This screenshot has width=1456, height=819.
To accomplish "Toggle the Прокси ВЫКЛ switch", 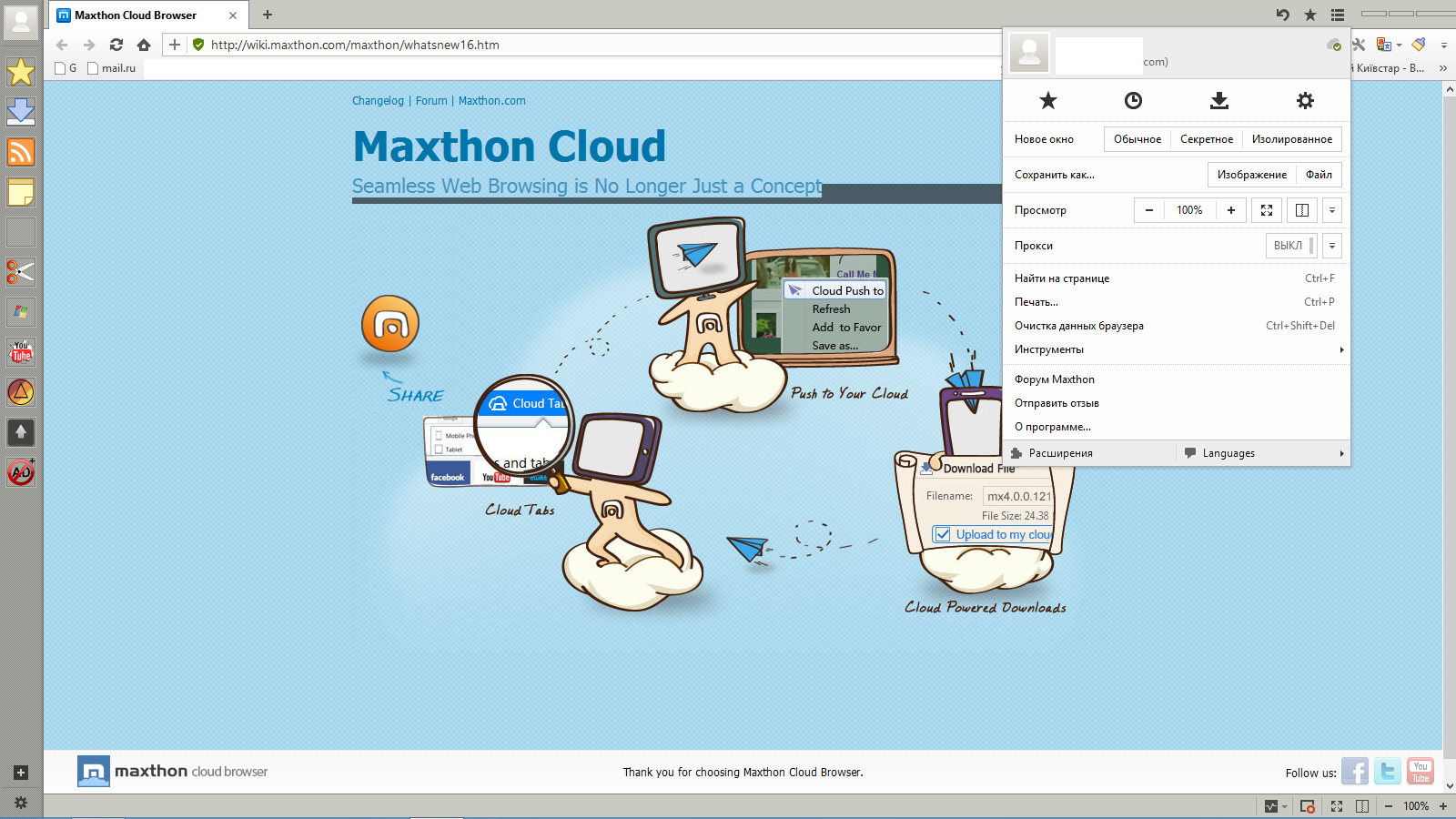I will [x=1291, y=246].
